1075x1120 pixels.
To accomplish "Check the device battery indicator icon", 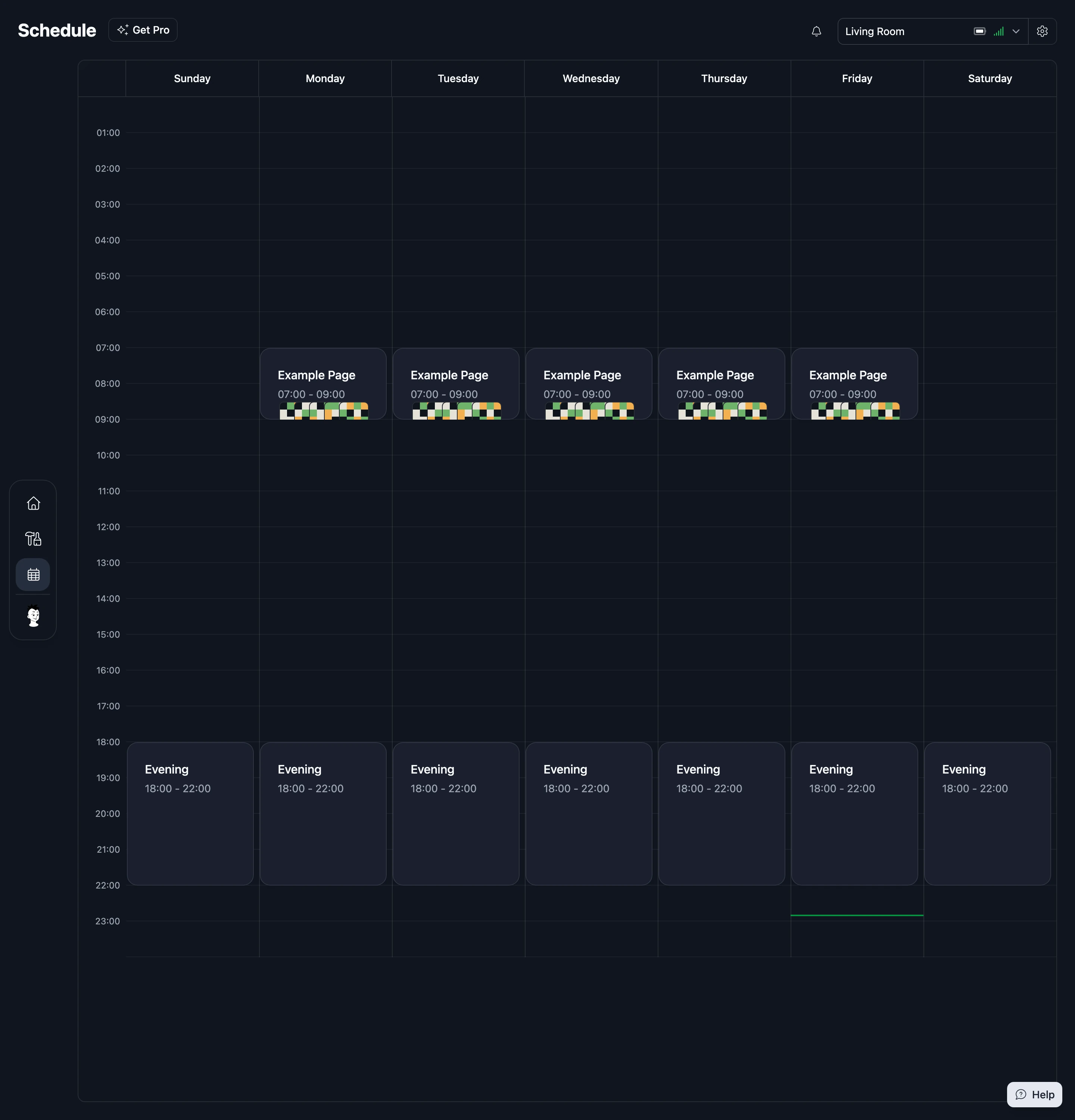I will [979, 31].
